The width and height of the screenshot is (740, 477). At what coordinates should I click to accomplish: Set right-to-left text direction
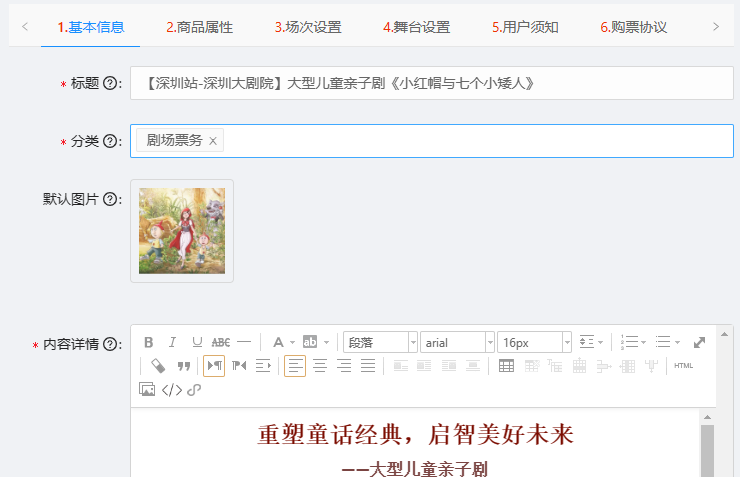click(x=239, y=366)
